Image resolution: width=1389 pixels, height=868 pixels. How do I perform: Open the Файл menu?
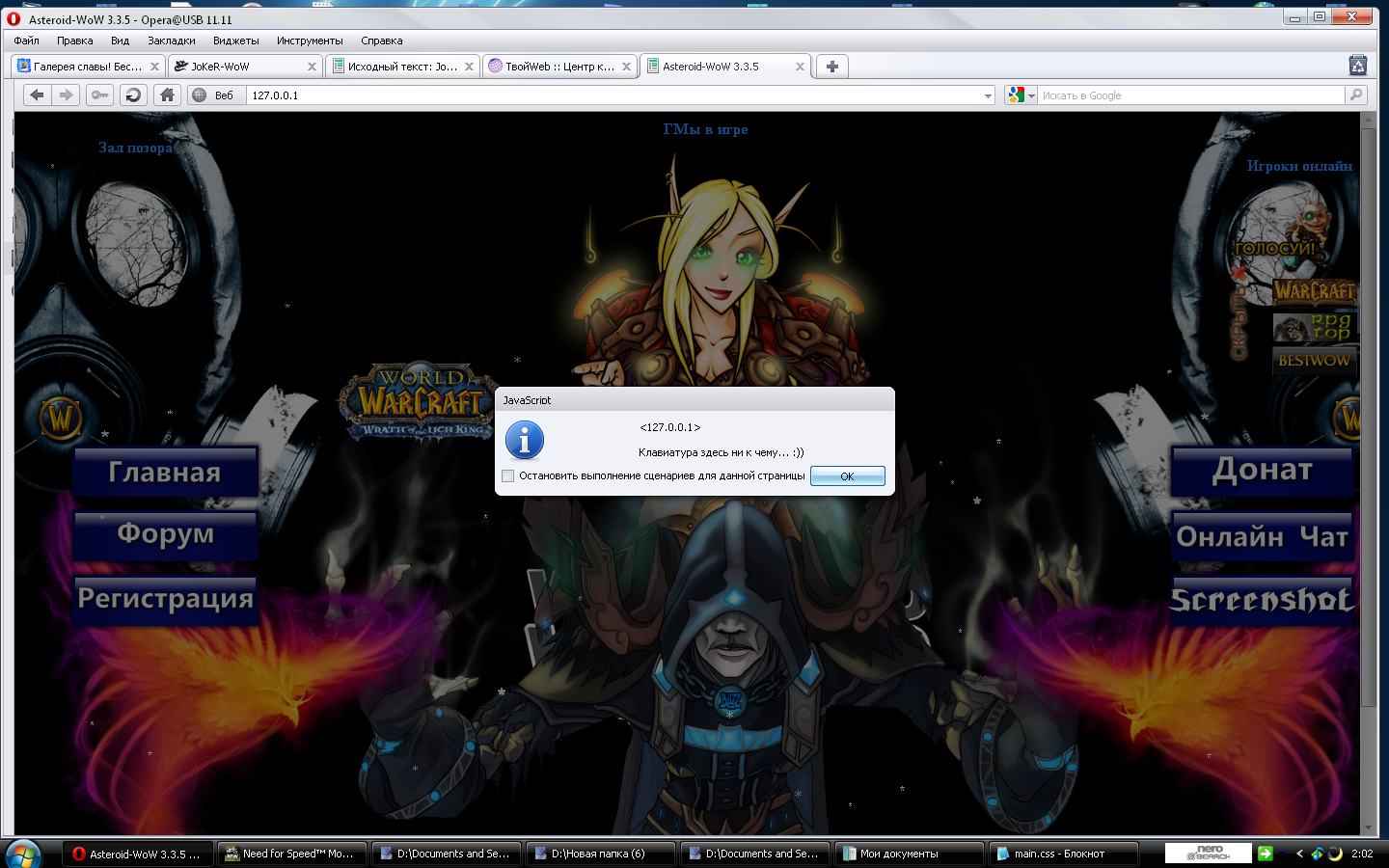point(27,41)
